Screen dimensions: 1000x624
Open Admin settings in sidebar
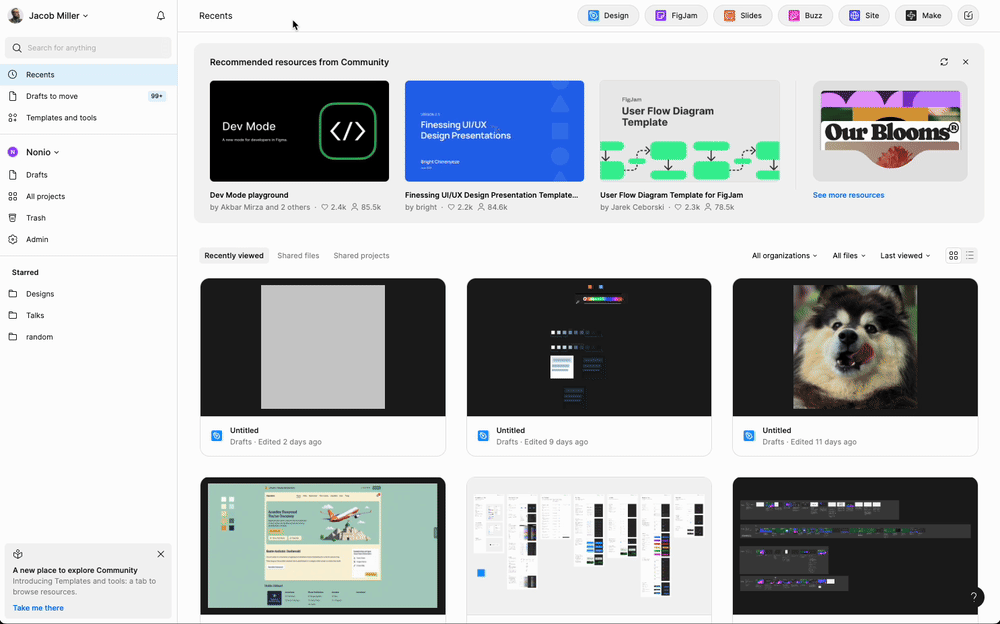[x=36, y=240]
